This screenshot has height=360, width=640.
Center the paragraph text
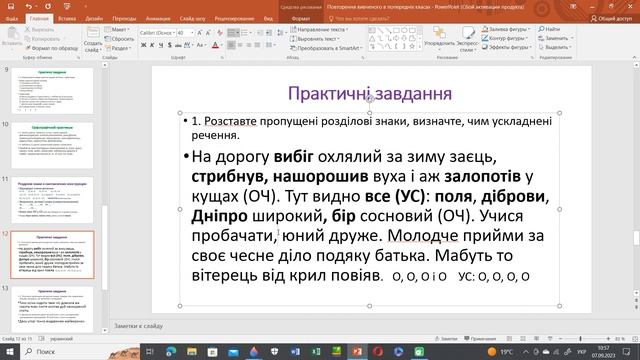pyautogui.click(x=240, y=45)
